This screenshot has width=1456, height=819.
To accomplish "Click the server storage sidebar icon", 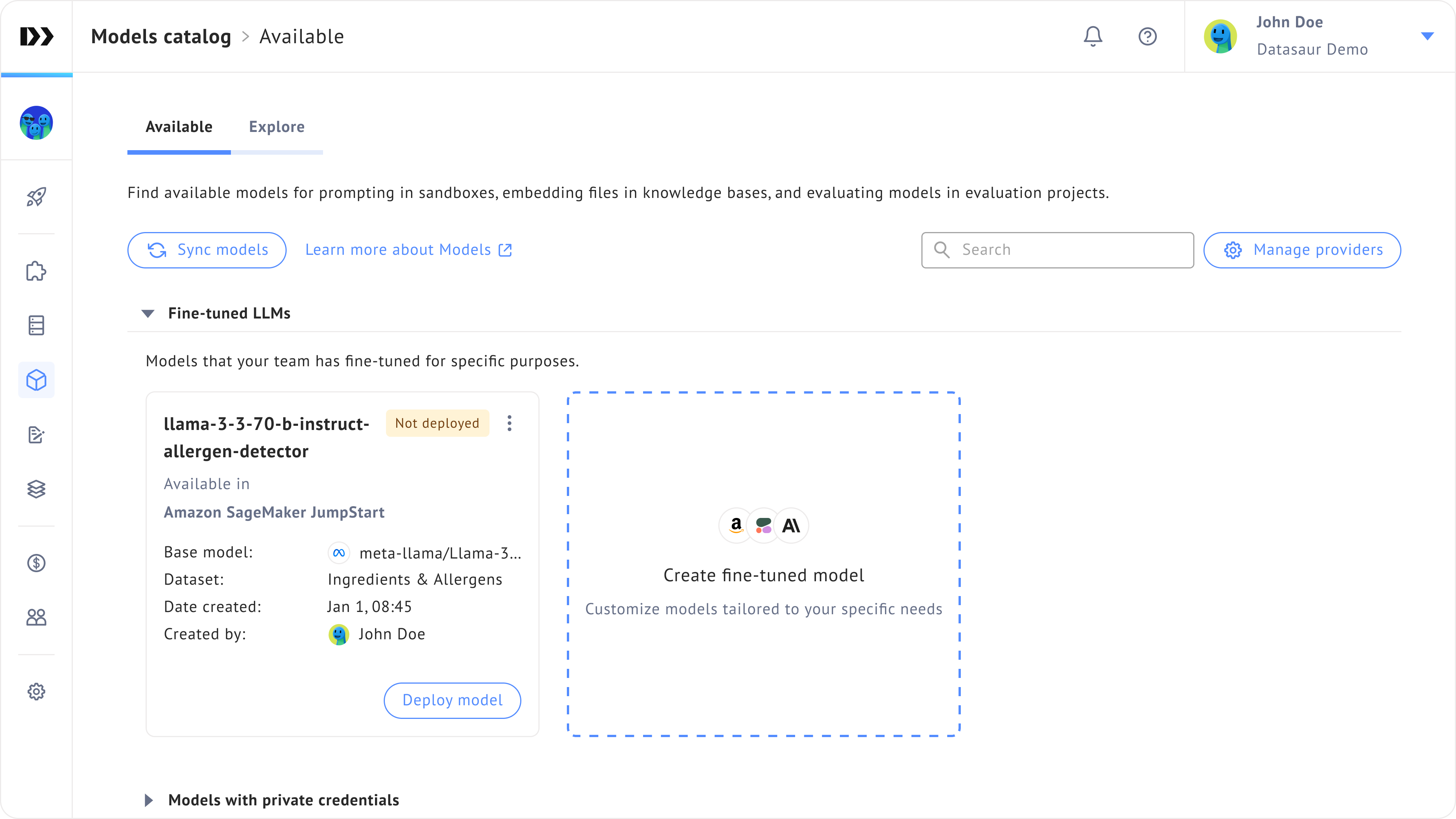I will point(36,326).
